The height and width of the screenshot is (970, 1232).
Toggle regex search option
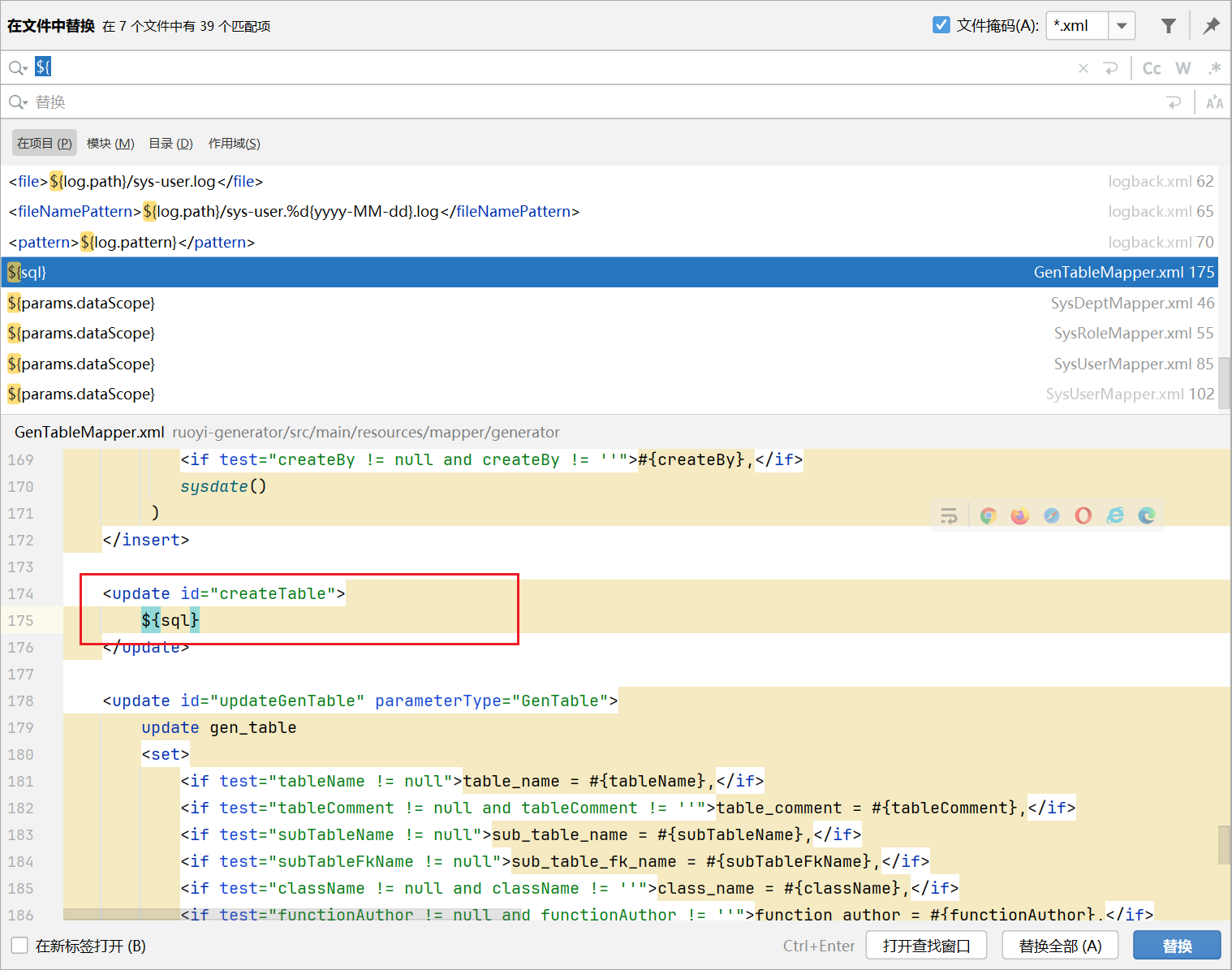pyautogui.click(x=1214, y=68)
